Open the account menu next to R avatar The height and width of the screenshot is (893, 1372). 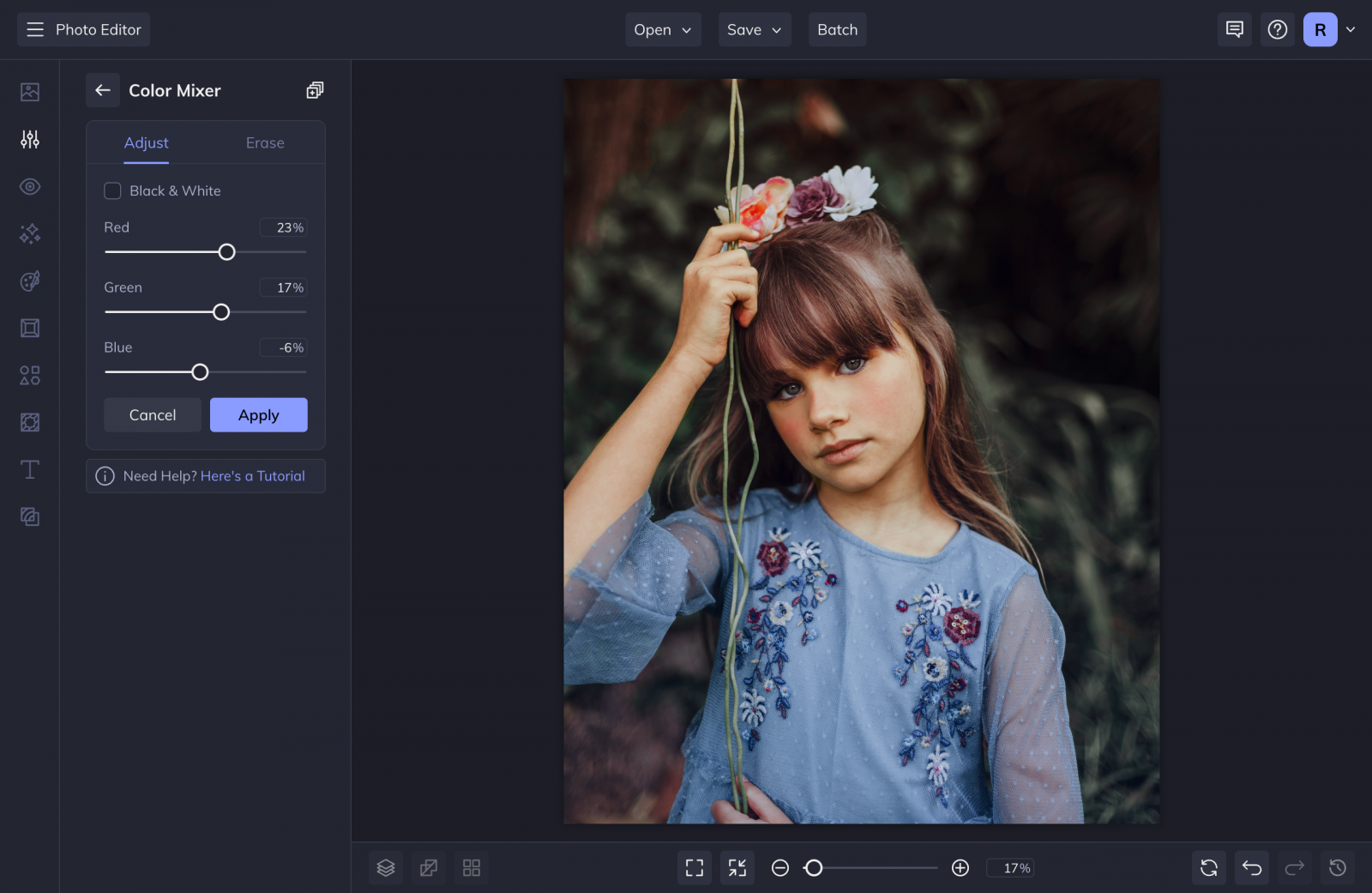1351,29
